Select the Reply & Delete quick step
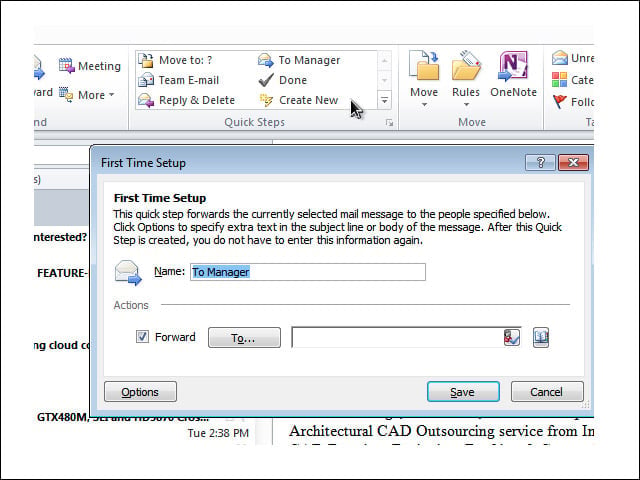The image size is (640, 480). pyautogui.click(x=187, y=100)
